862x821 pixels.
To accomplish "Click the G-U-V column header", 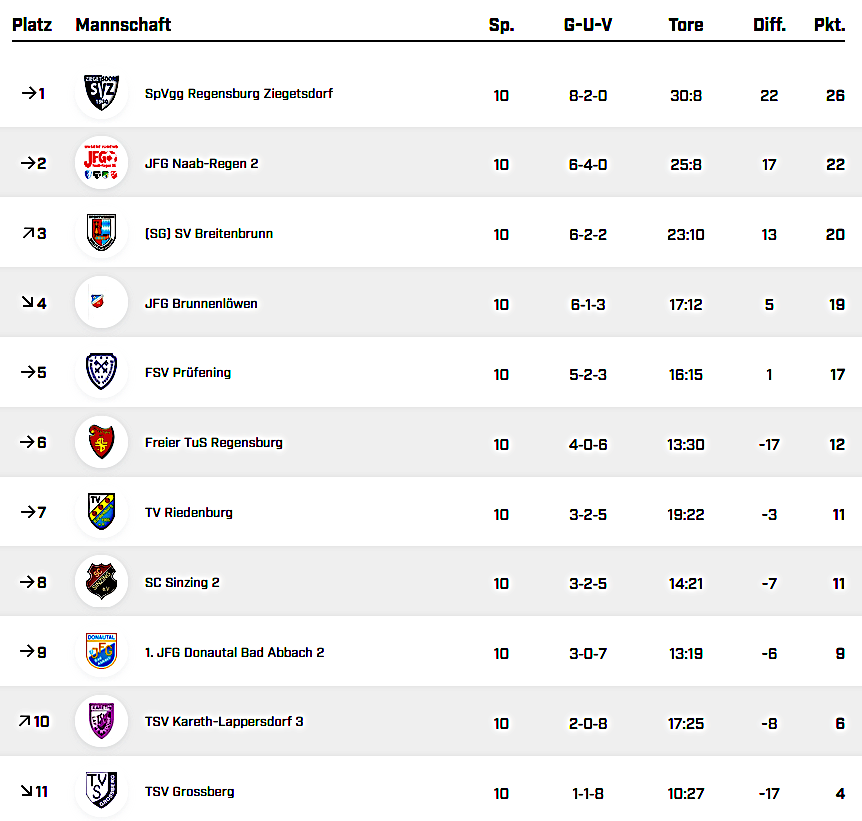I will (x=588, y=25).
